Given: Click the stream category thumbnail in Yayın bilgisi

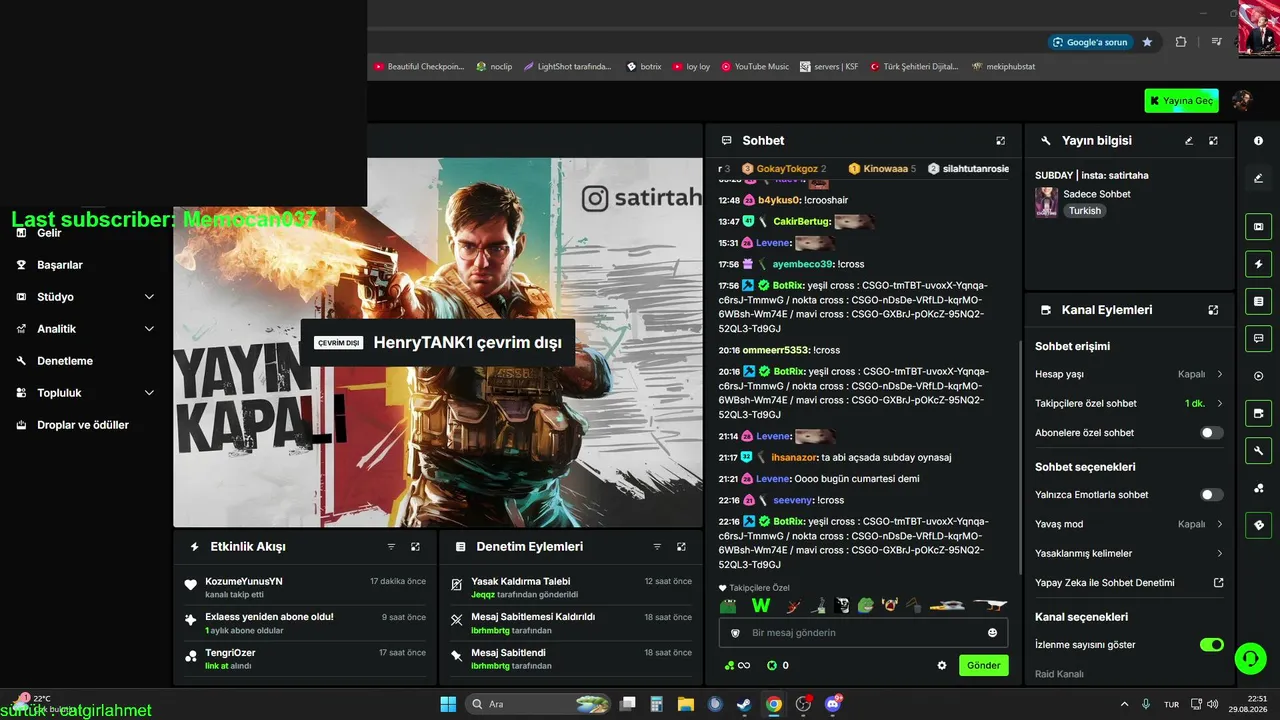Looking at the screenshot, I should (1046, 202).
